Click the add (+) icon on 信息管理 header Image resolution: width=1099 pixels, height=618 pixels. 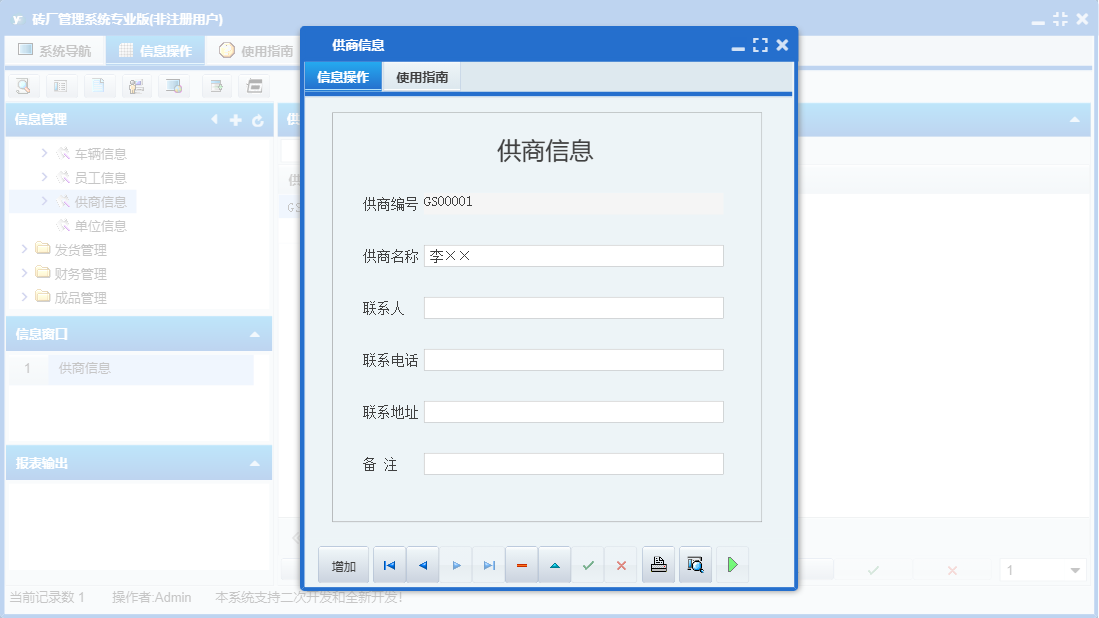click(x=234, y=119)
